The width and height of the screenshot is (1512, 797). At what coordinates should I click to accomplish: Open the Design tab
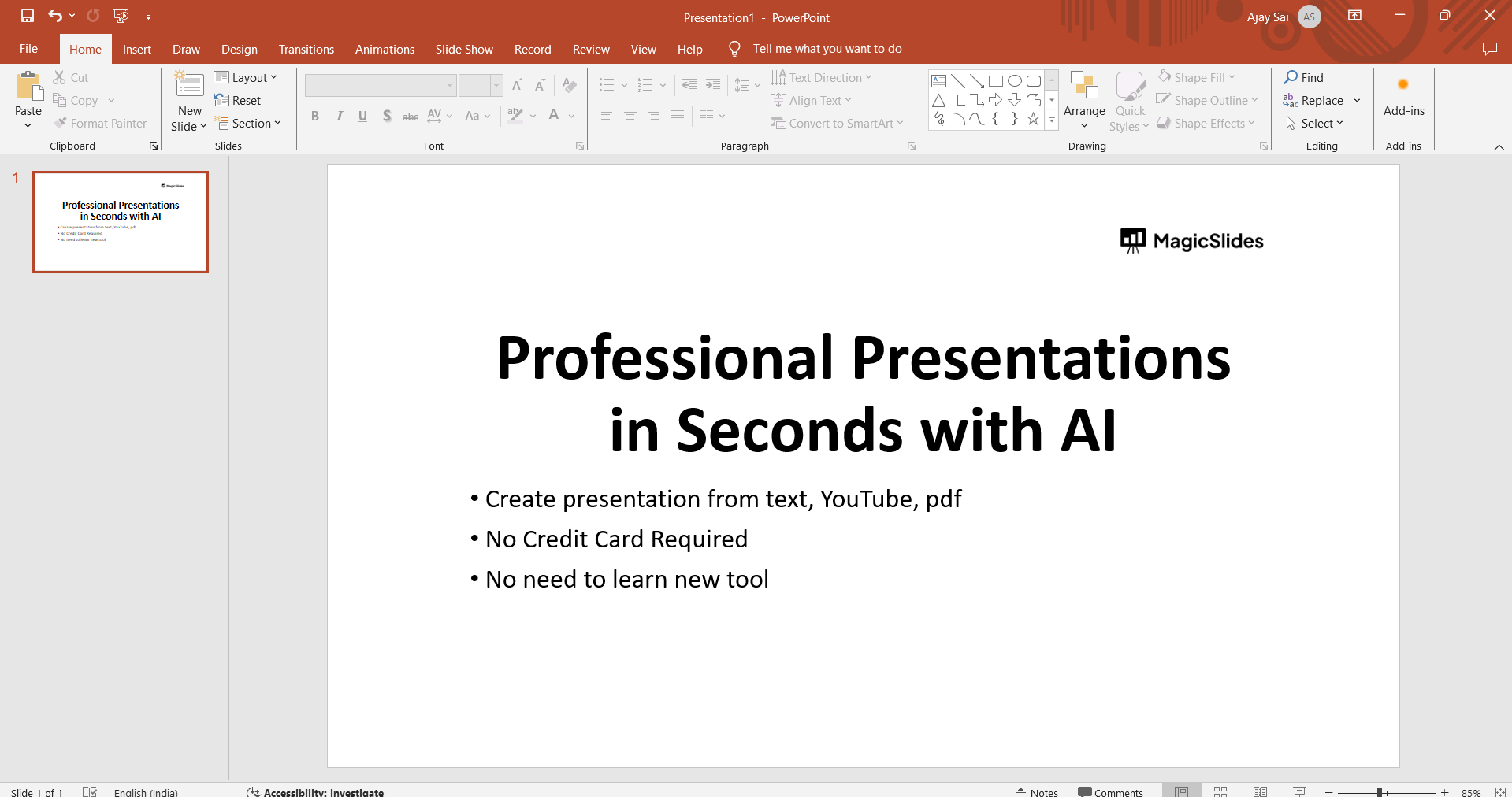click(x=239, y=49)
